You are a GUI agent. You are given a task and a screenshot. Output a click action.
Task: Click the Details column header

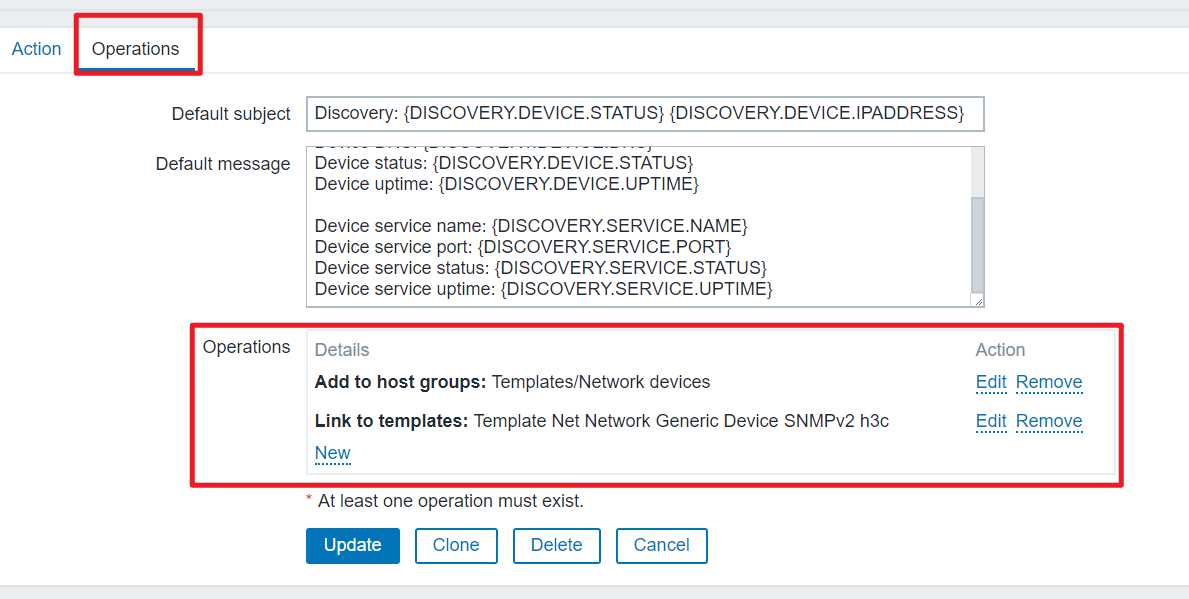342,350
